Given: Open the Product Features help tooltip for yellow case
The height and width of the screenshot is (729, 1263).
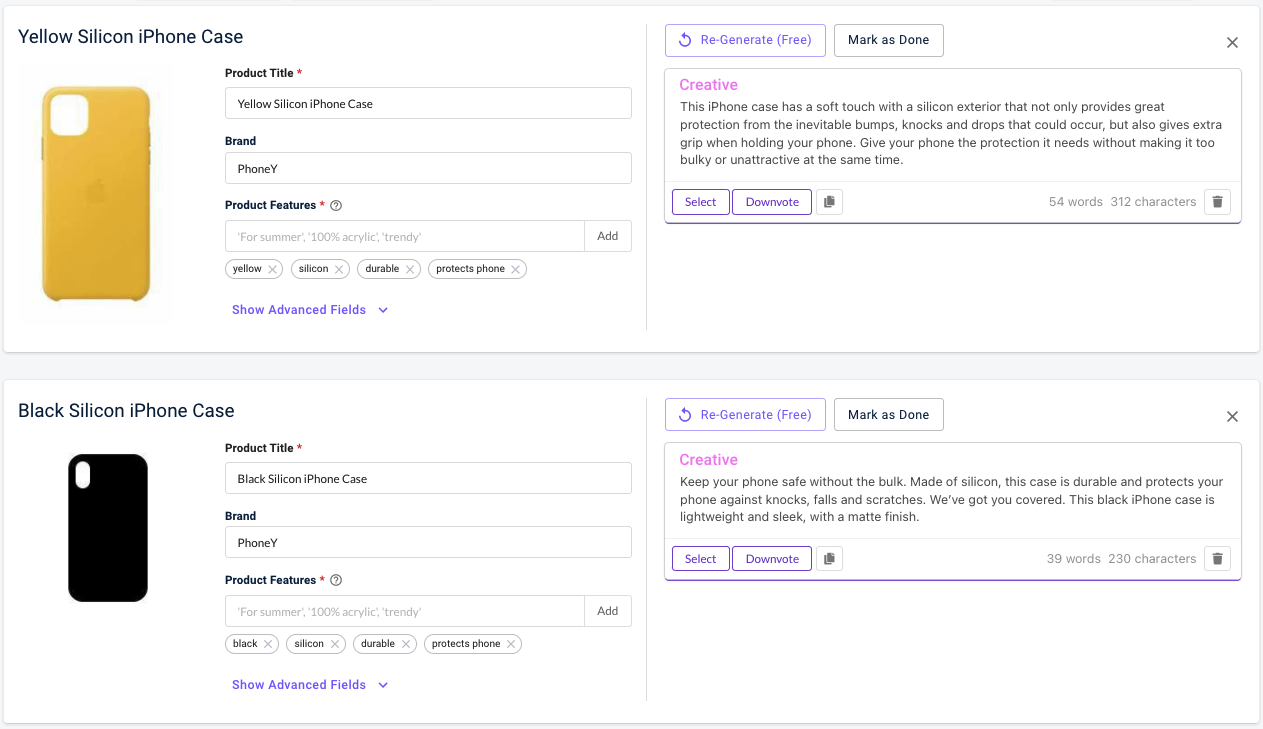Looking at the screenshot, I should pyautogui.click(x=335, y=205).
